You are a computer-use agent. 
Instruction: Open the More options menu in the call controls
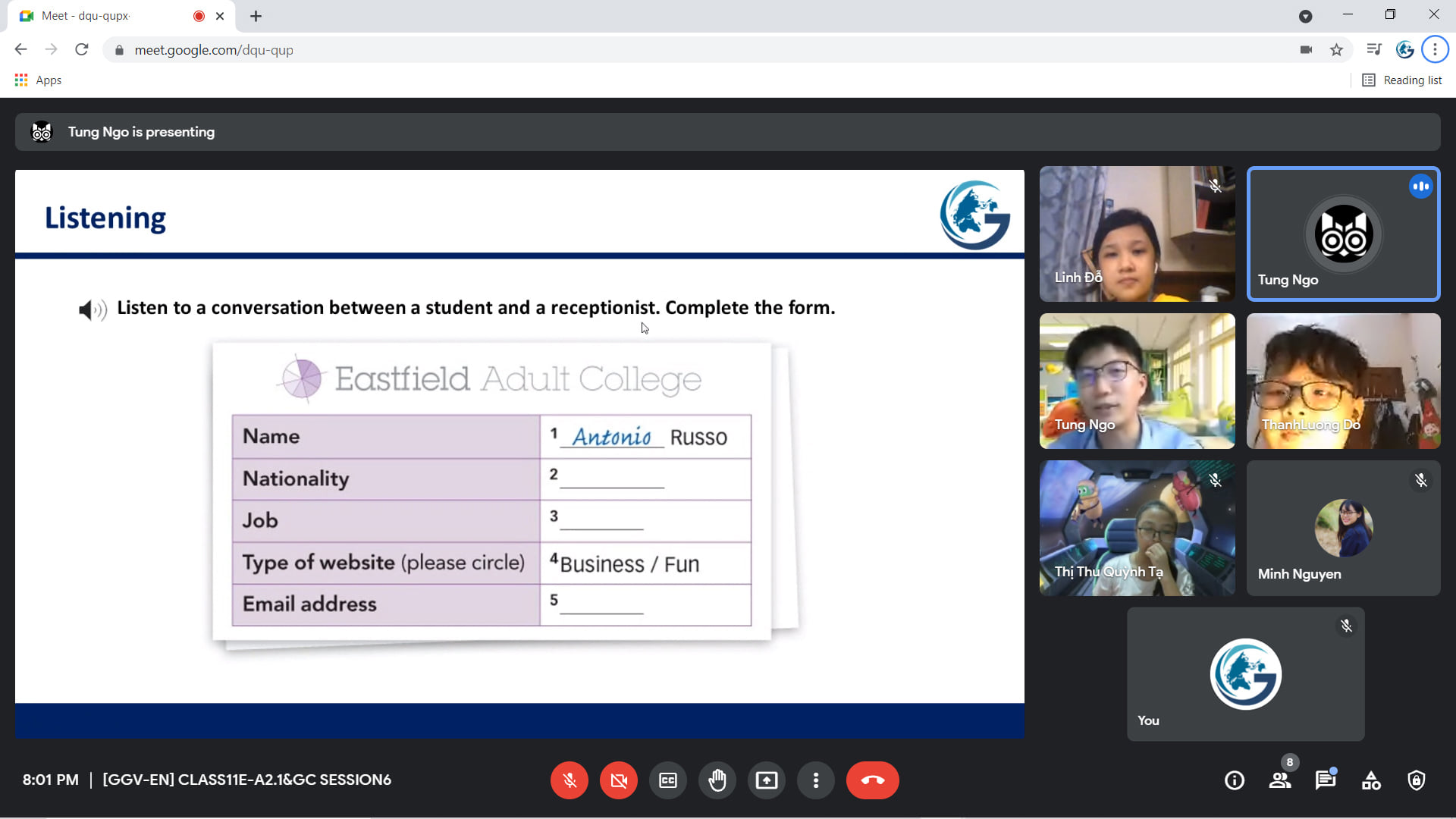816,780
